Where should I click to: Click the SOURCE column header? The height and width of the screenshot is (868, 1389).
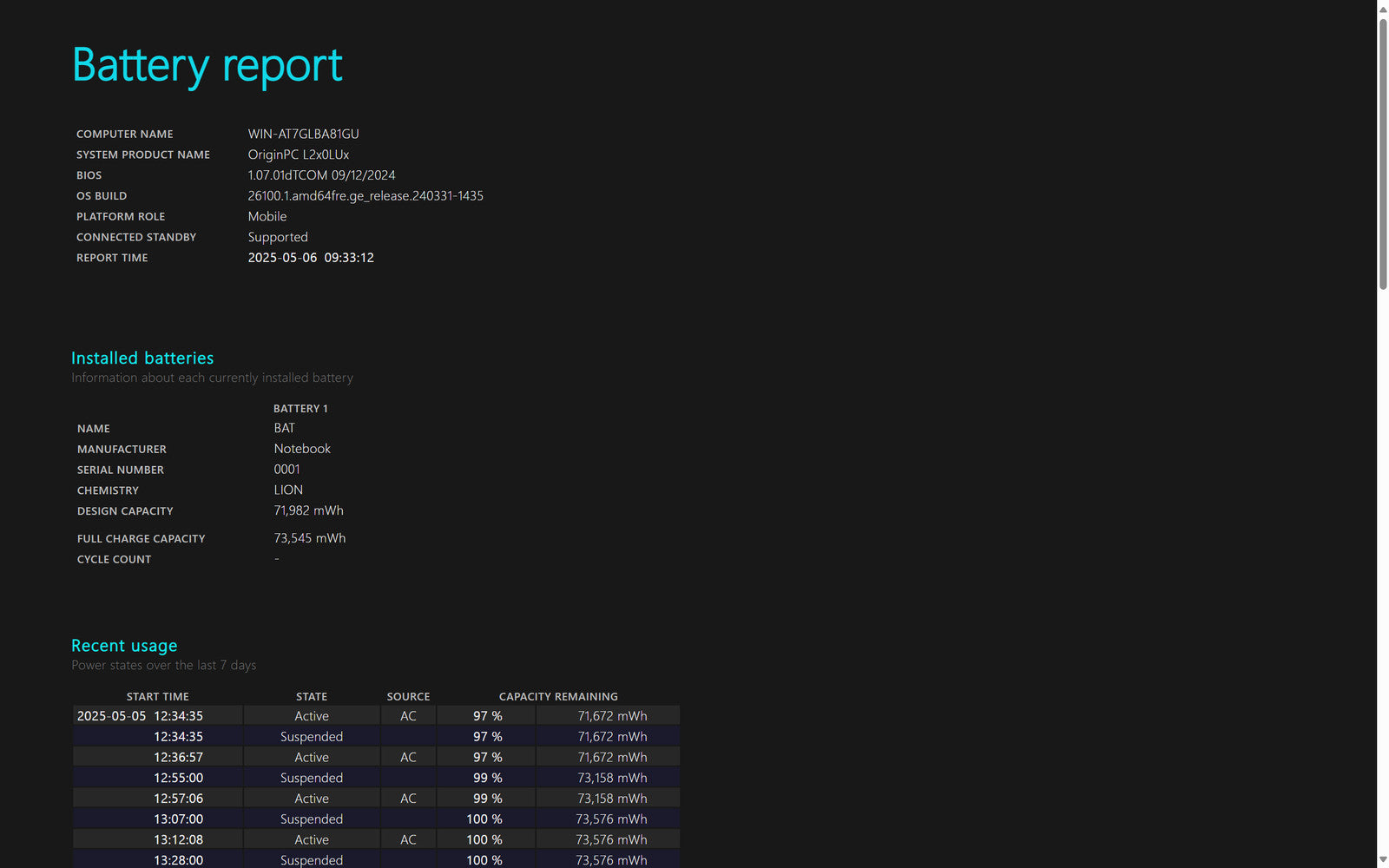[408, 696]
